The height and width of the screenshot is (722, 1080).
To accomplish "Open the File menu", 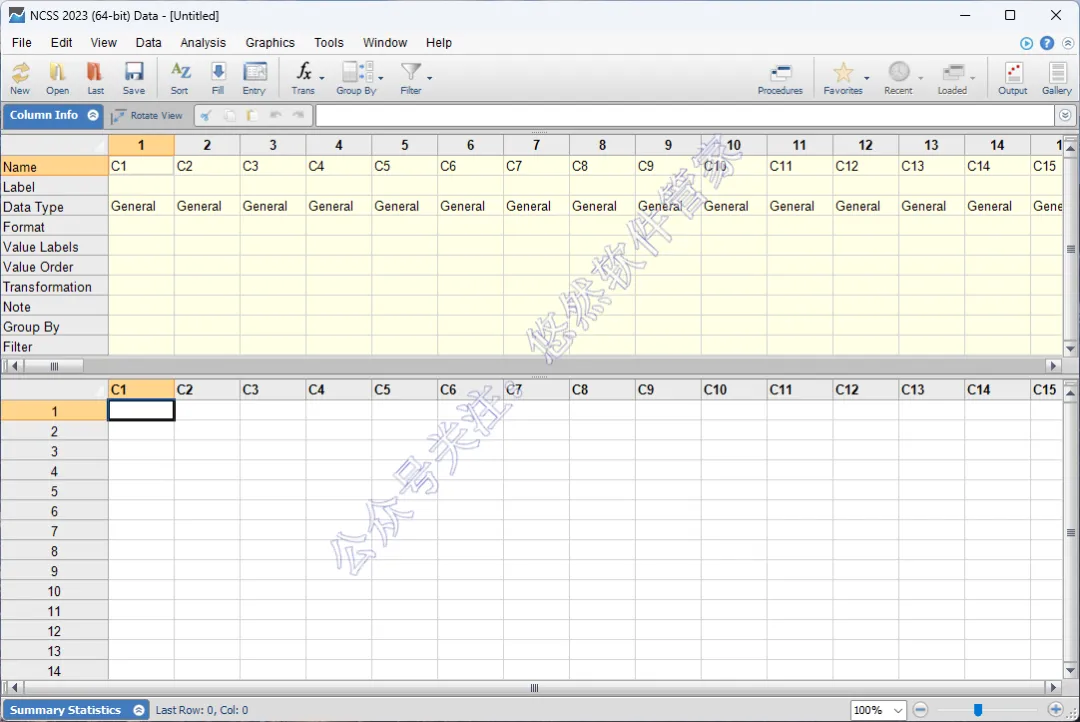I will click(x=22, y=43).
